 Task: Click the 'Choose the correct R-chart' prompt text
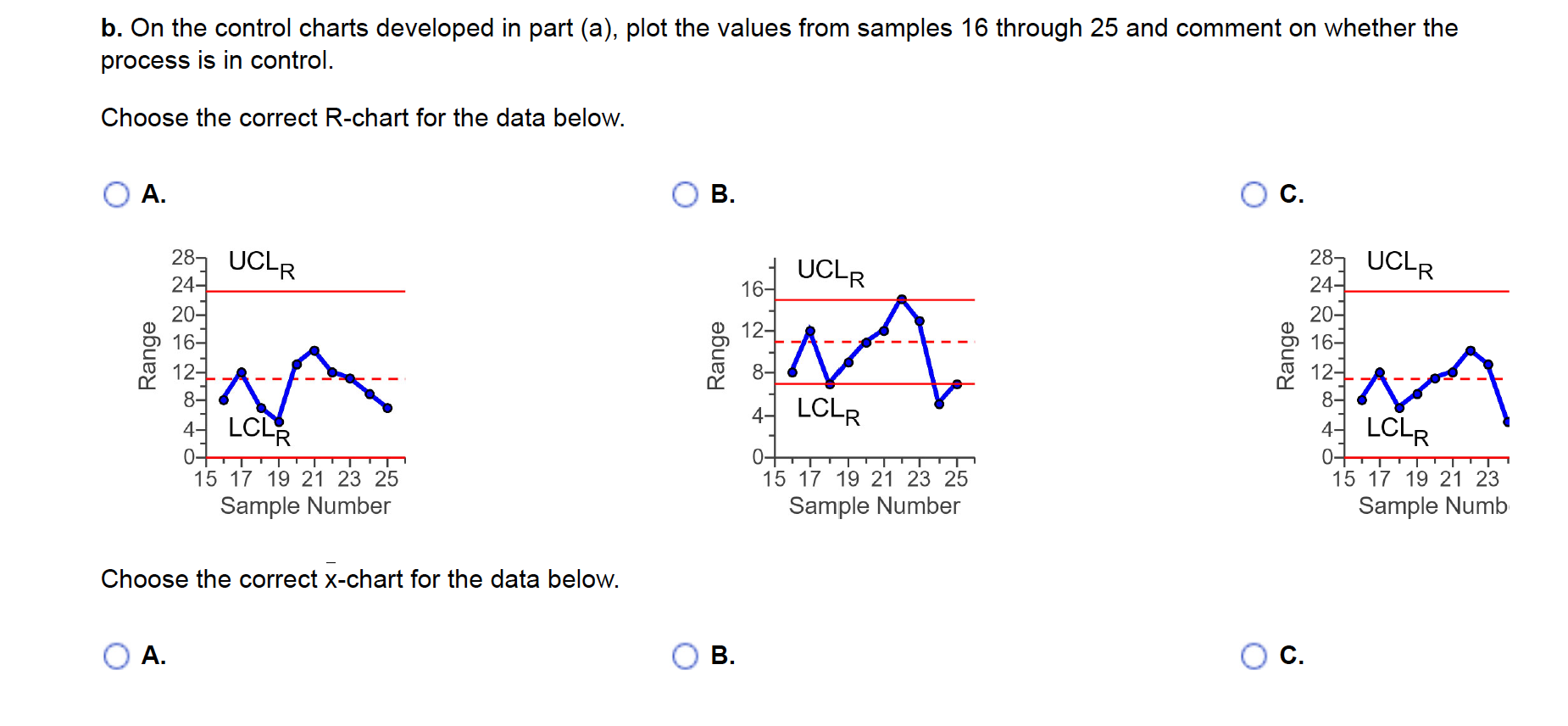(x=363, y=118)
